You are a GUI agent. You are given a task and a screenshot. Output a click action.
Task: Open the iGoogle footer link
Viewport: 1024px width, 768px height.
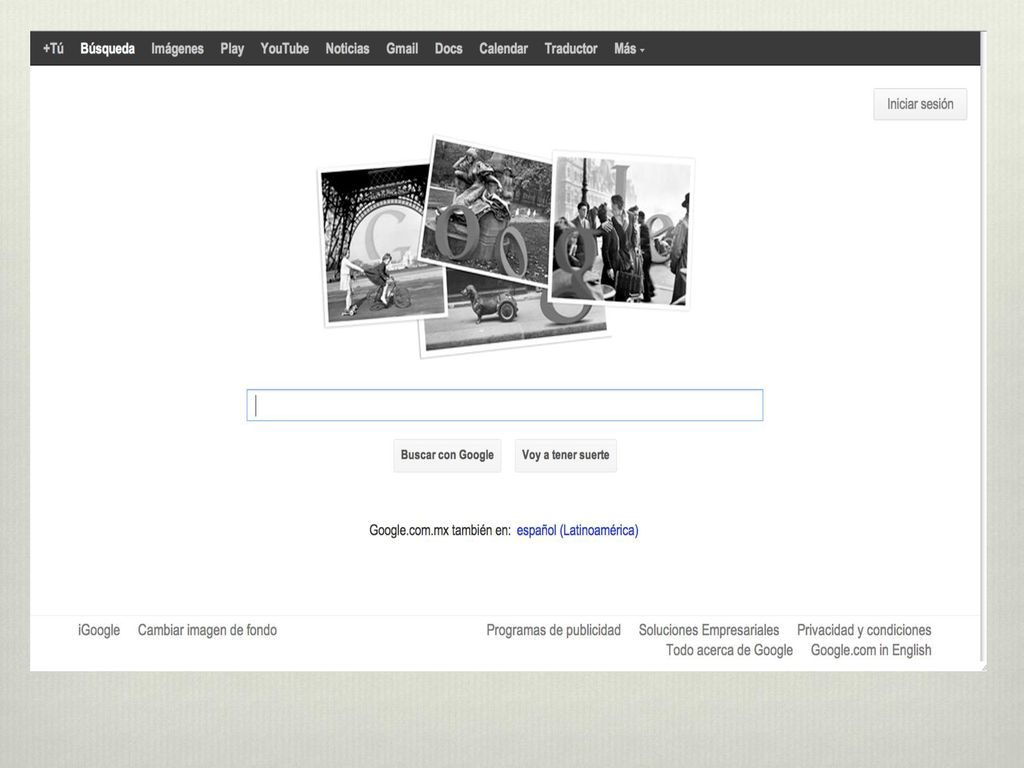point(99,630)
